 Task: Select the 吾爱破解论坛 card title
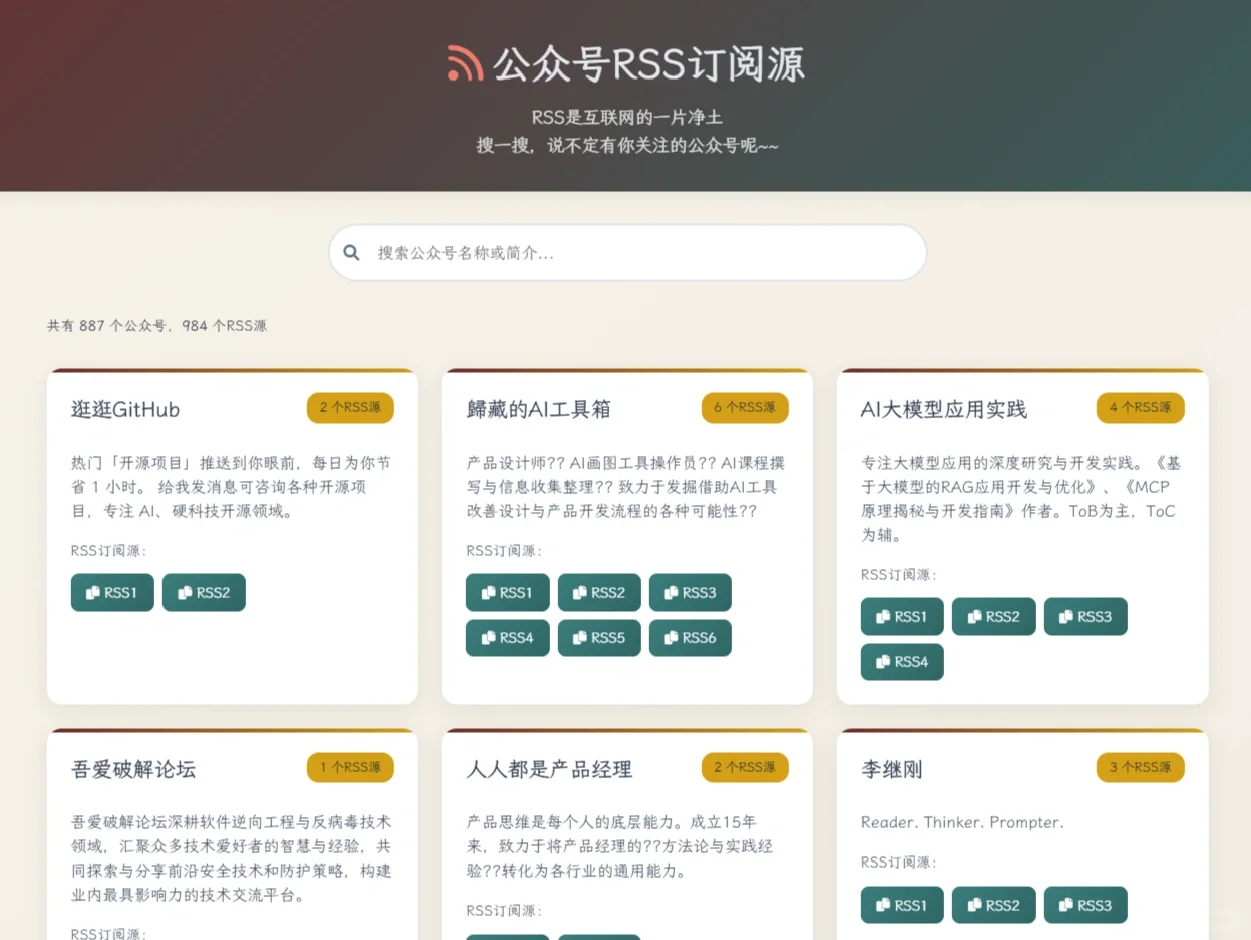pyautogui.click(x=133, y=769)
